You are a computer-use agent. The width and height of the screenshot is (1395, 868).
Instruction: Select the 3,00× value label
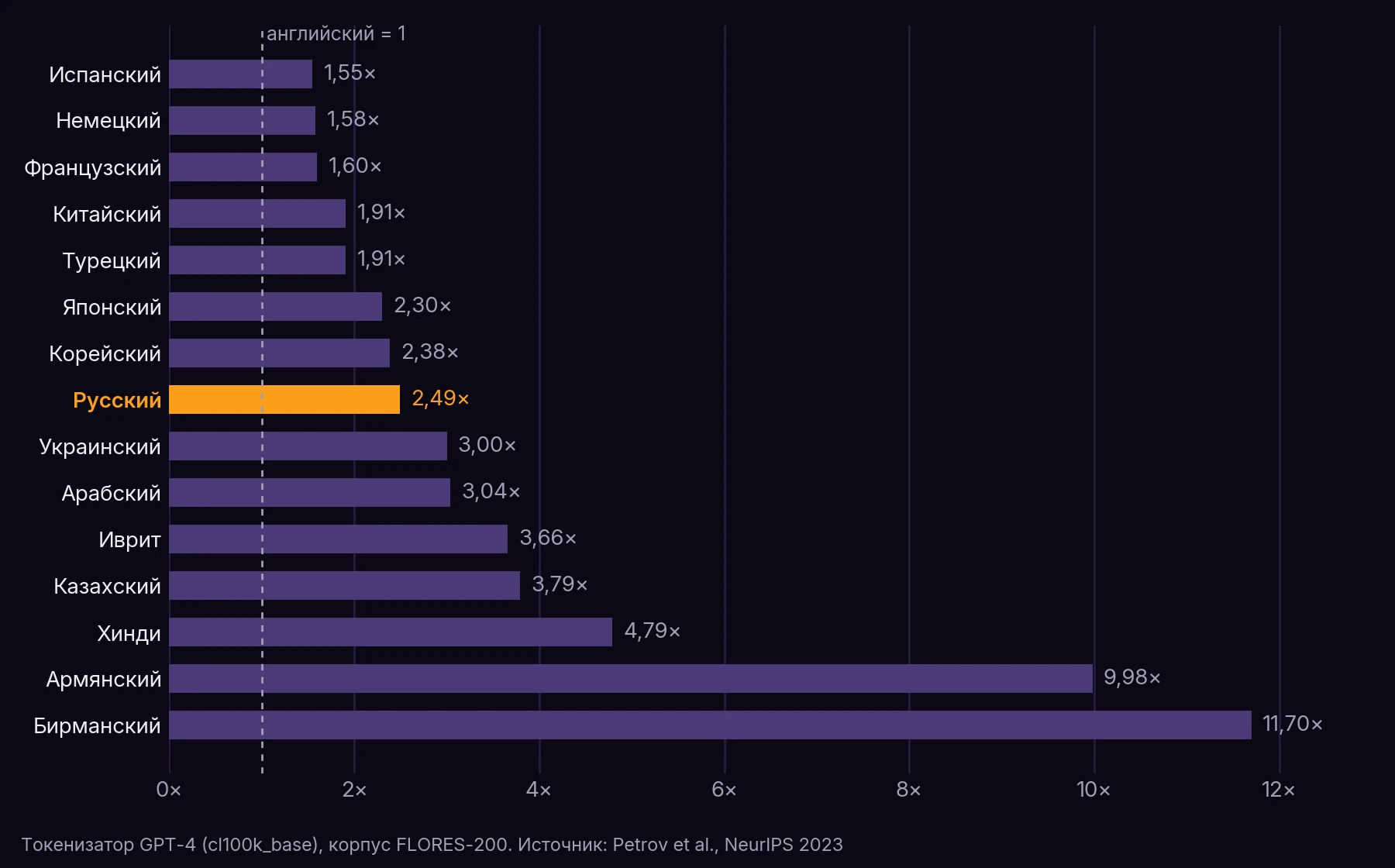click(x=487, y=445)
